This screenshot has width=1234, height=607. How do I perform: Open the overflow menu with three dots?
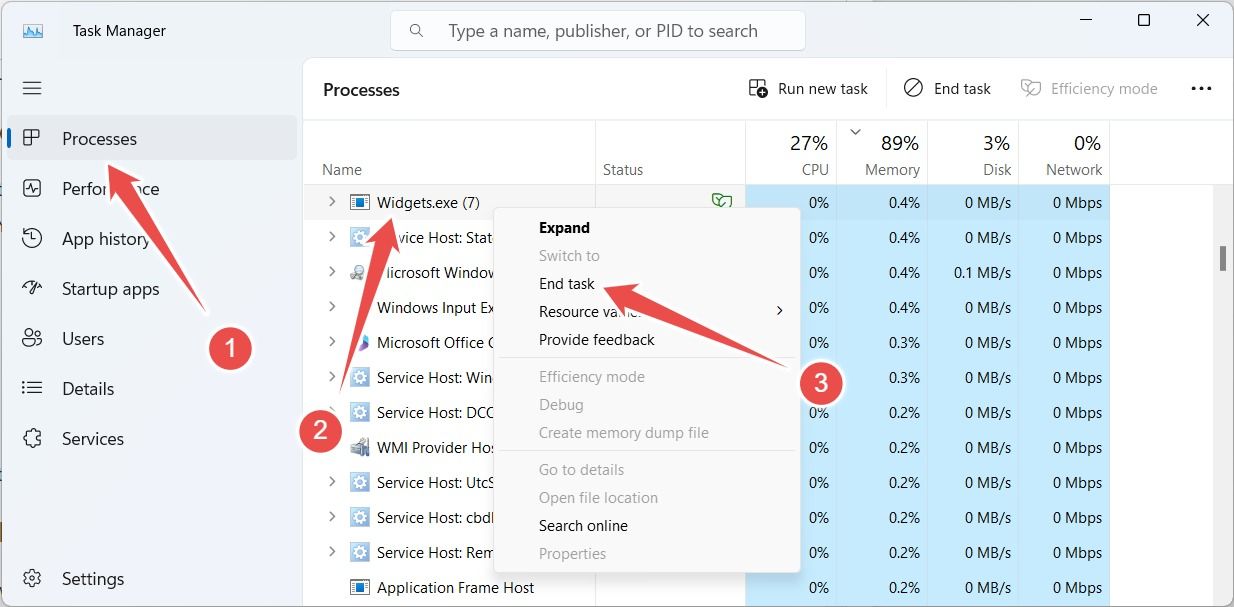click(1200, 88)
